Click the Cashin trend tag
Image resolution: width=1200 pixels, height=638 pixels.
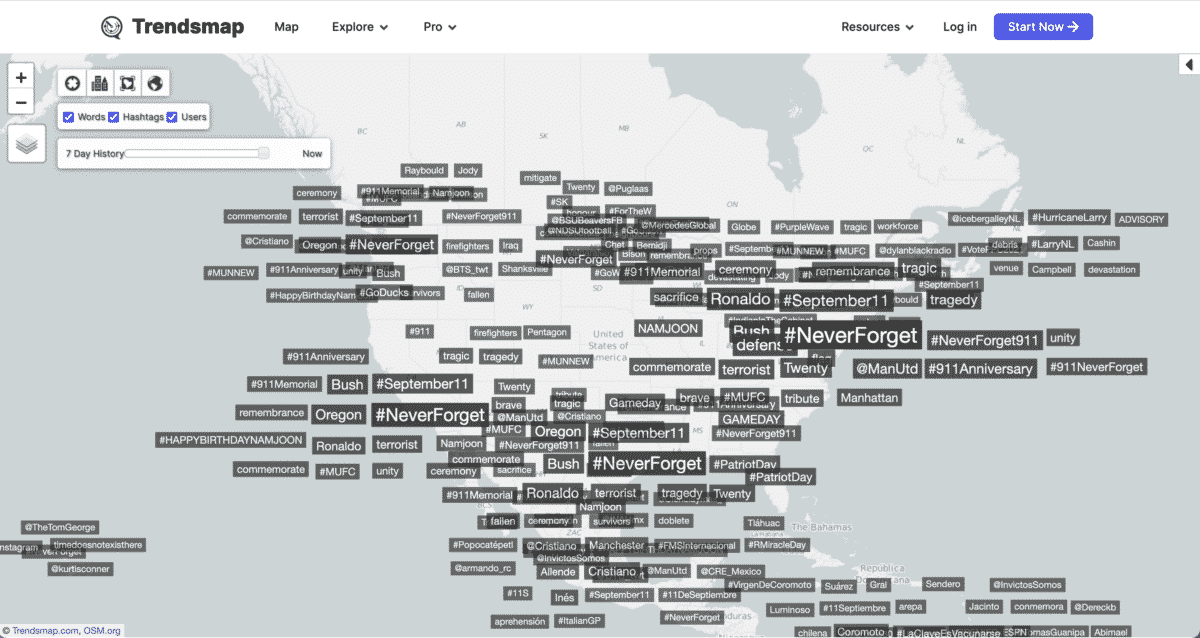[x=1101, y=243]
